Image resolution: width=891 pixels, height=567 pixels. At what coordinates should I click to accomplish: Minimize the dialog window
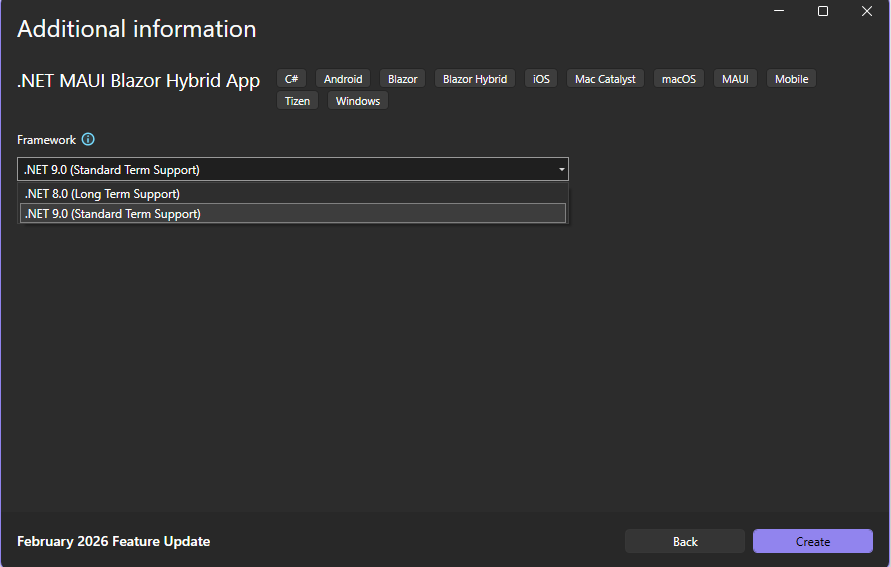tap(779, 11)
